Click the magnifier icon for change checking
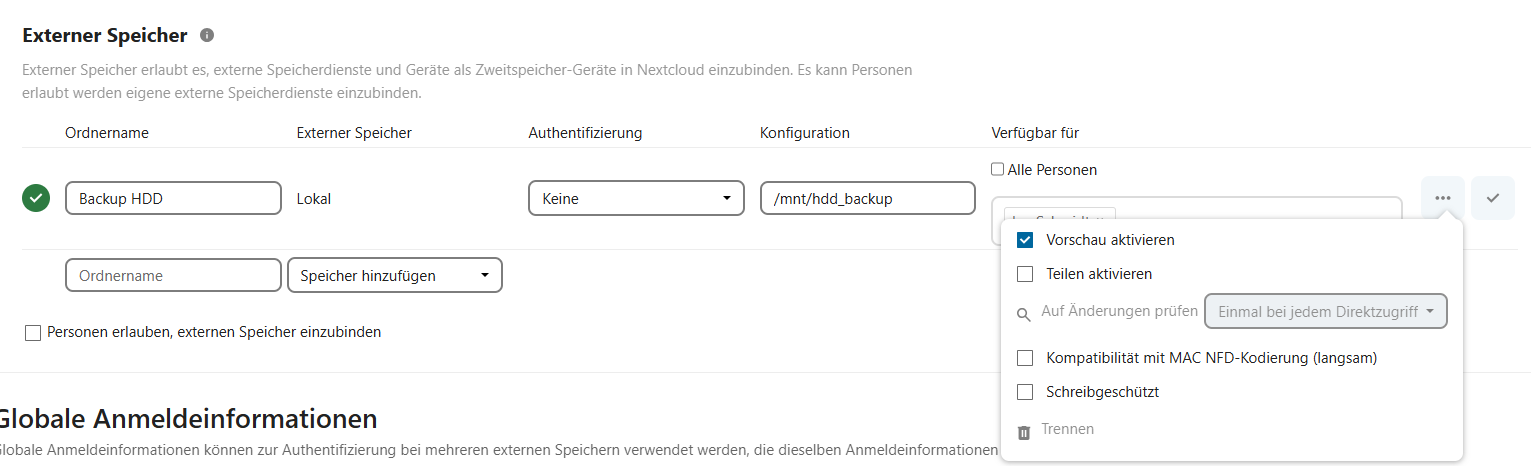This screenshot has height=466, width=1531. click(1024, 314)
